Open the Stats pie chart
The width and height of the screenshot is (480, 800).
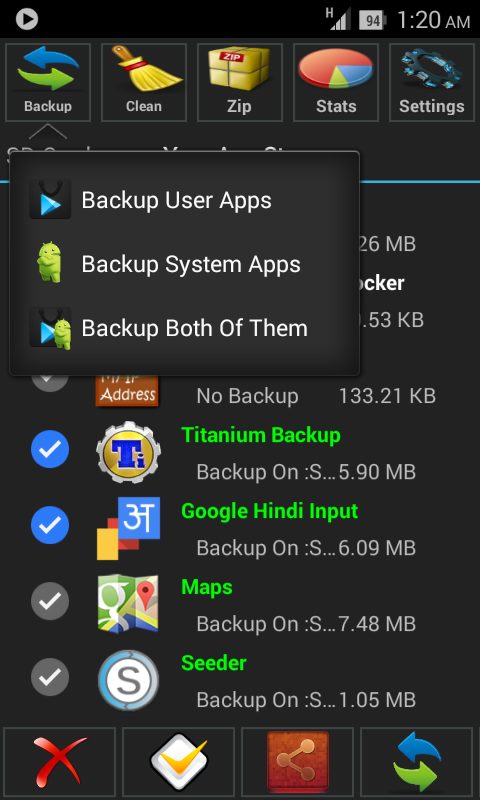pos(336,82)
